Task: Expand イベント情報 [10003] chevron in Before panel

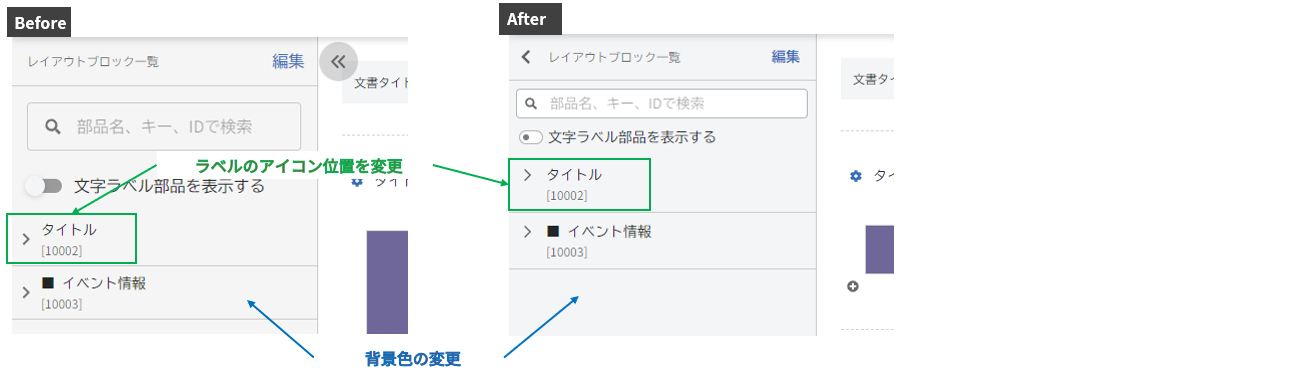Action: 26,292
